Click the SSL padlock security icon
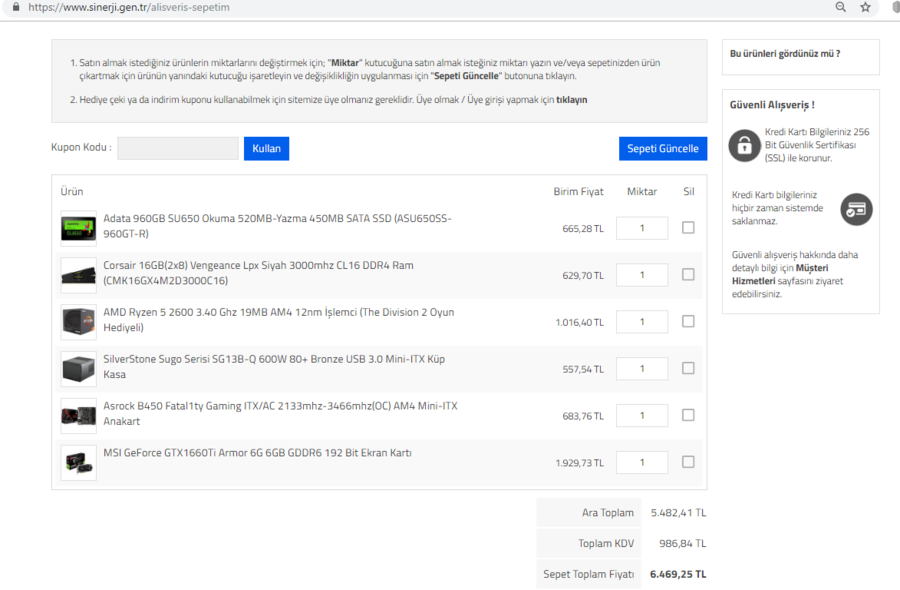The height and width of the screenshot is (590, 900). (x=744, y=145)
